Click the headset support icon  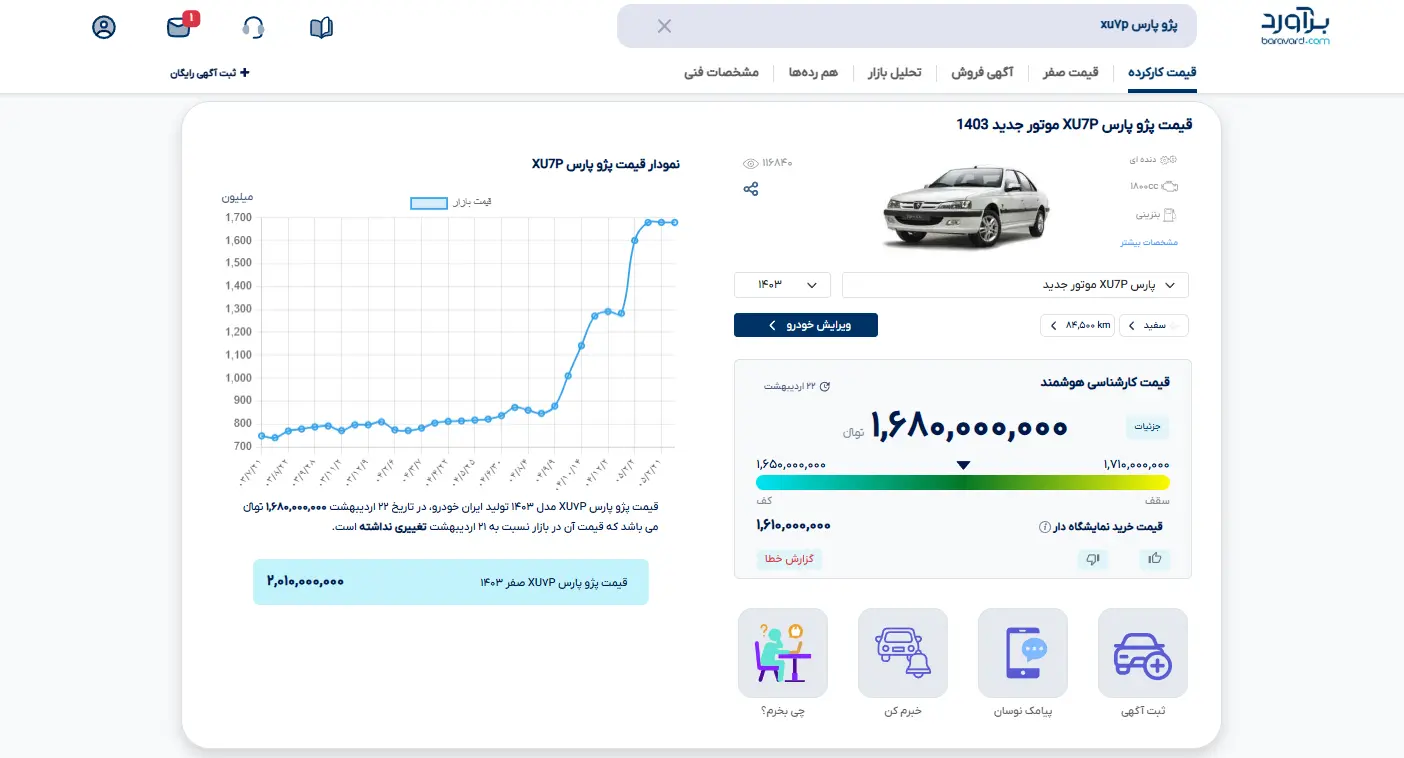click(x=254, y=27)
